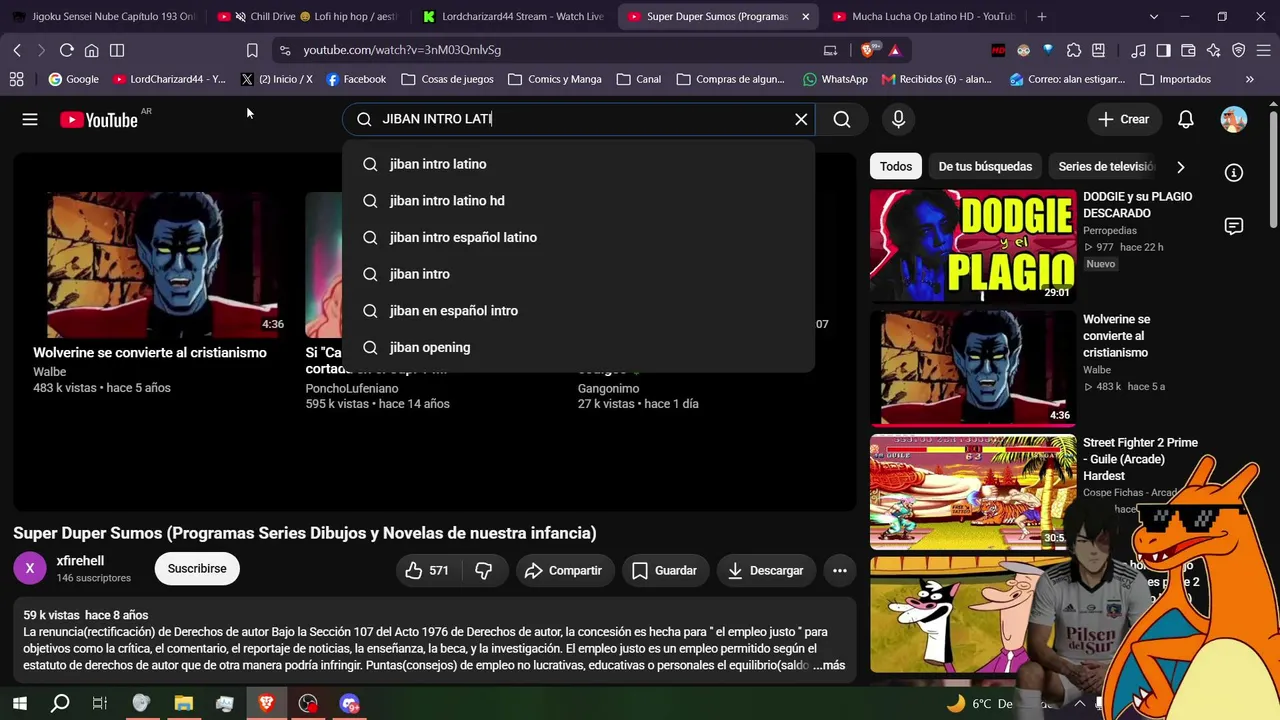Image resolution: width=1280 pixels, height=720 pixels.
Task: Open a new browser tab
Action: coord(1042,16)
